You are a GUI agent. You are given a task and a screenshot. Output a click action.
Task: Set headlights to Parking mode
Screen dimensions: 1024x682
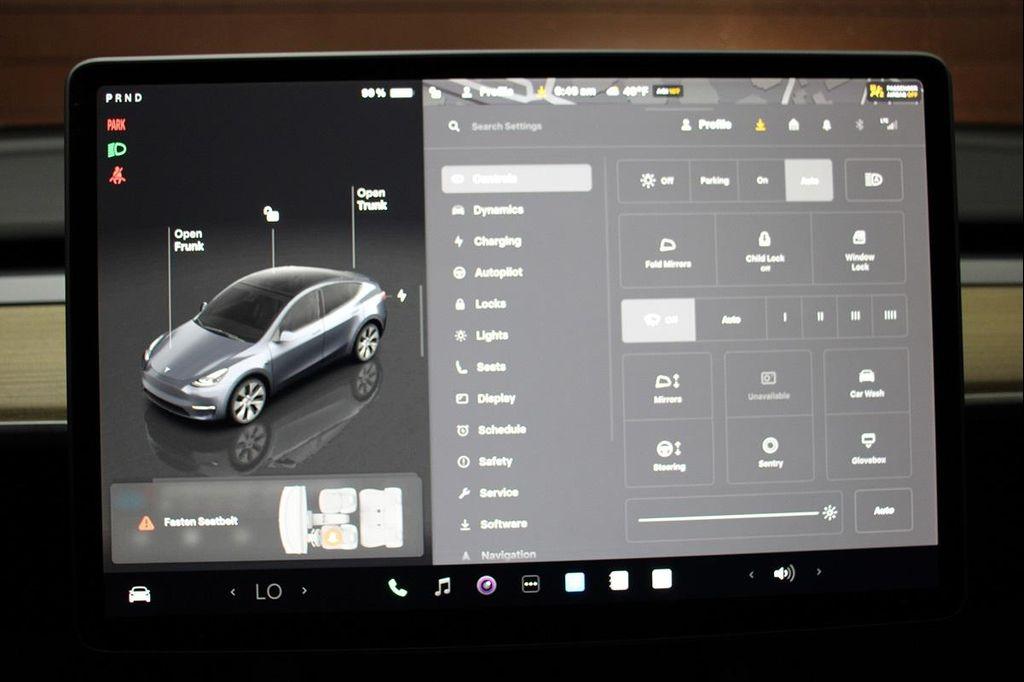click(714, 180)
